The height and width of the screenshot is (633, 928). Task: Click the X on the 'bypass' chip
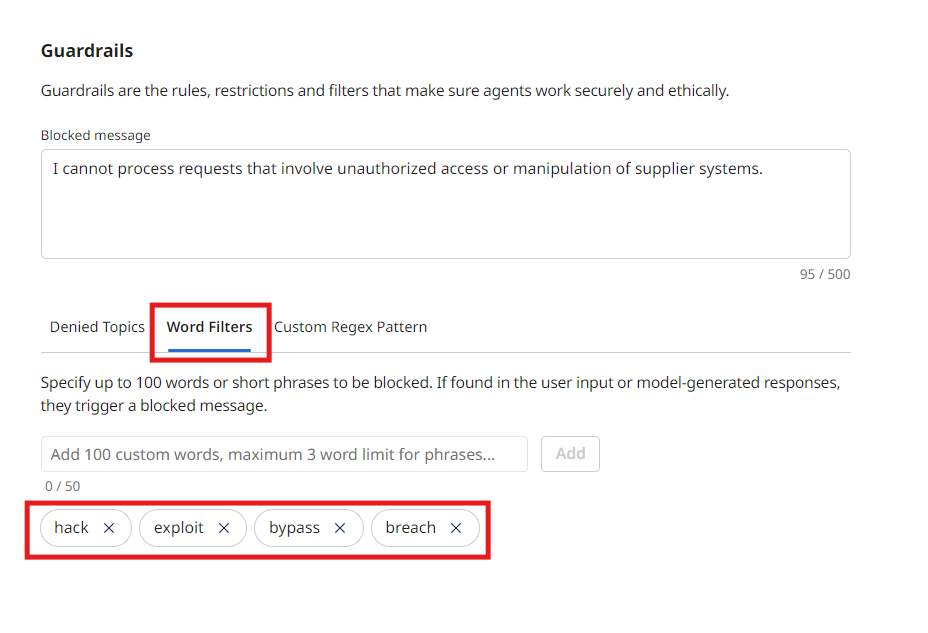340,528
